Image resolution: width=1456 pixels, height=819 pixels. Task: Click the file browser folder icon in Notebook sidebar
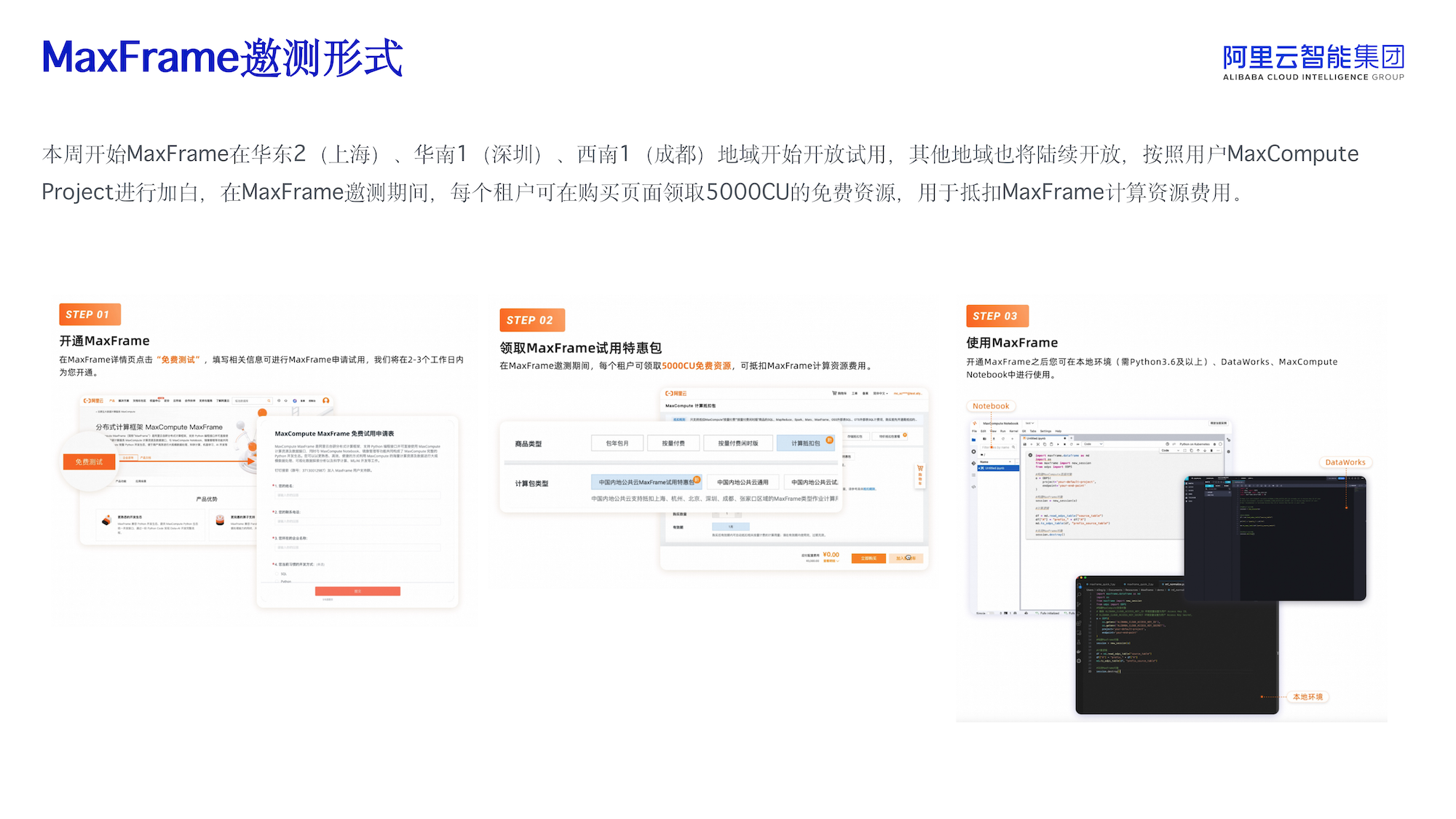click(973, 440)
